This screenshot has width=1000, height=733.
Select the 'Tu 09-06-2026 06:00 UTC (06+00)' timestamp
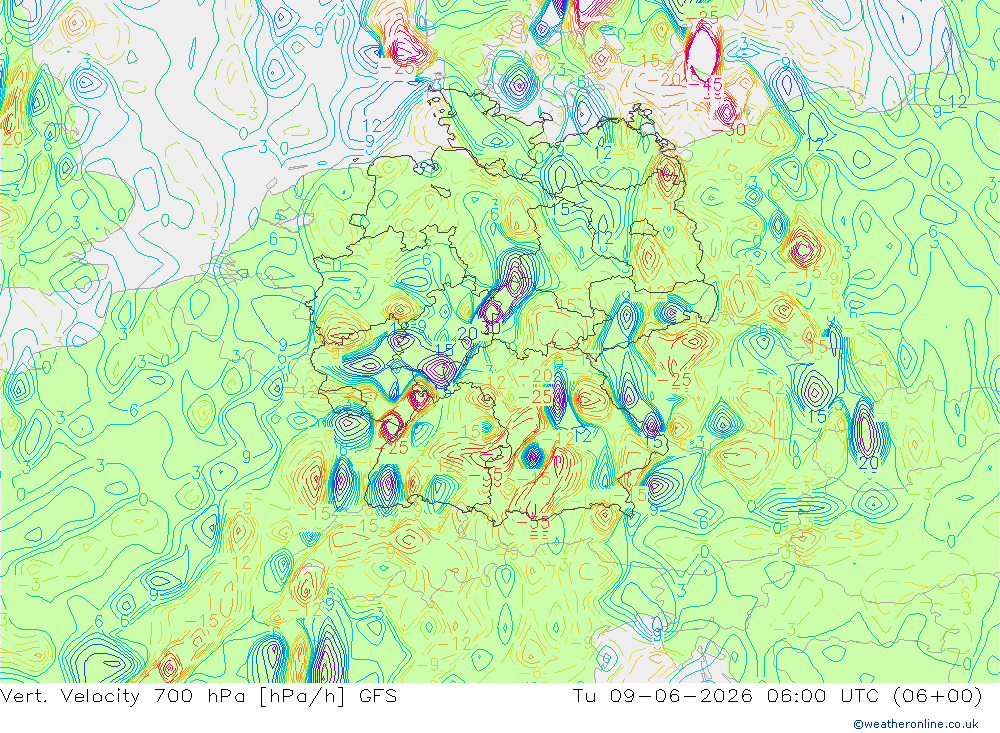coord(777,696)
